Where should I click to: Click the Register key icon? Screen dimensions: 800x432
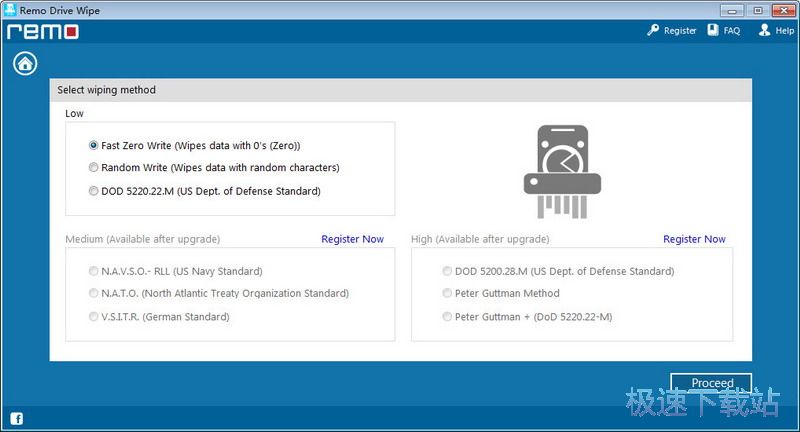653,31
